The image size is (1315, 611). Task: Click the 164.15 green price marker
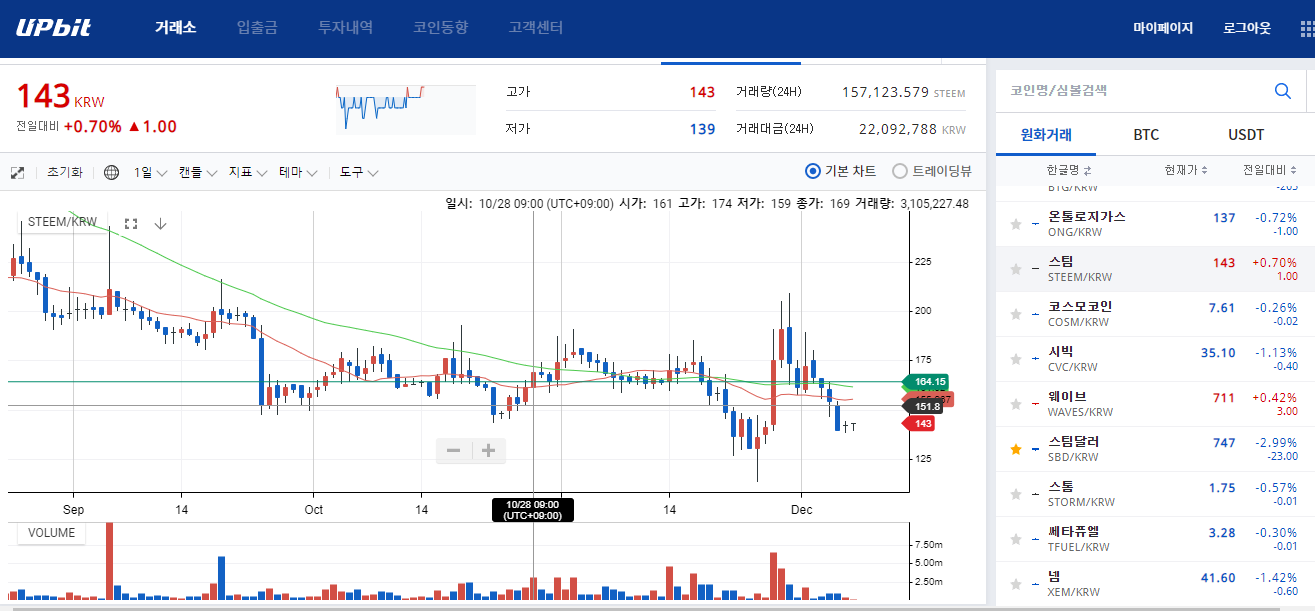(926, 381)
